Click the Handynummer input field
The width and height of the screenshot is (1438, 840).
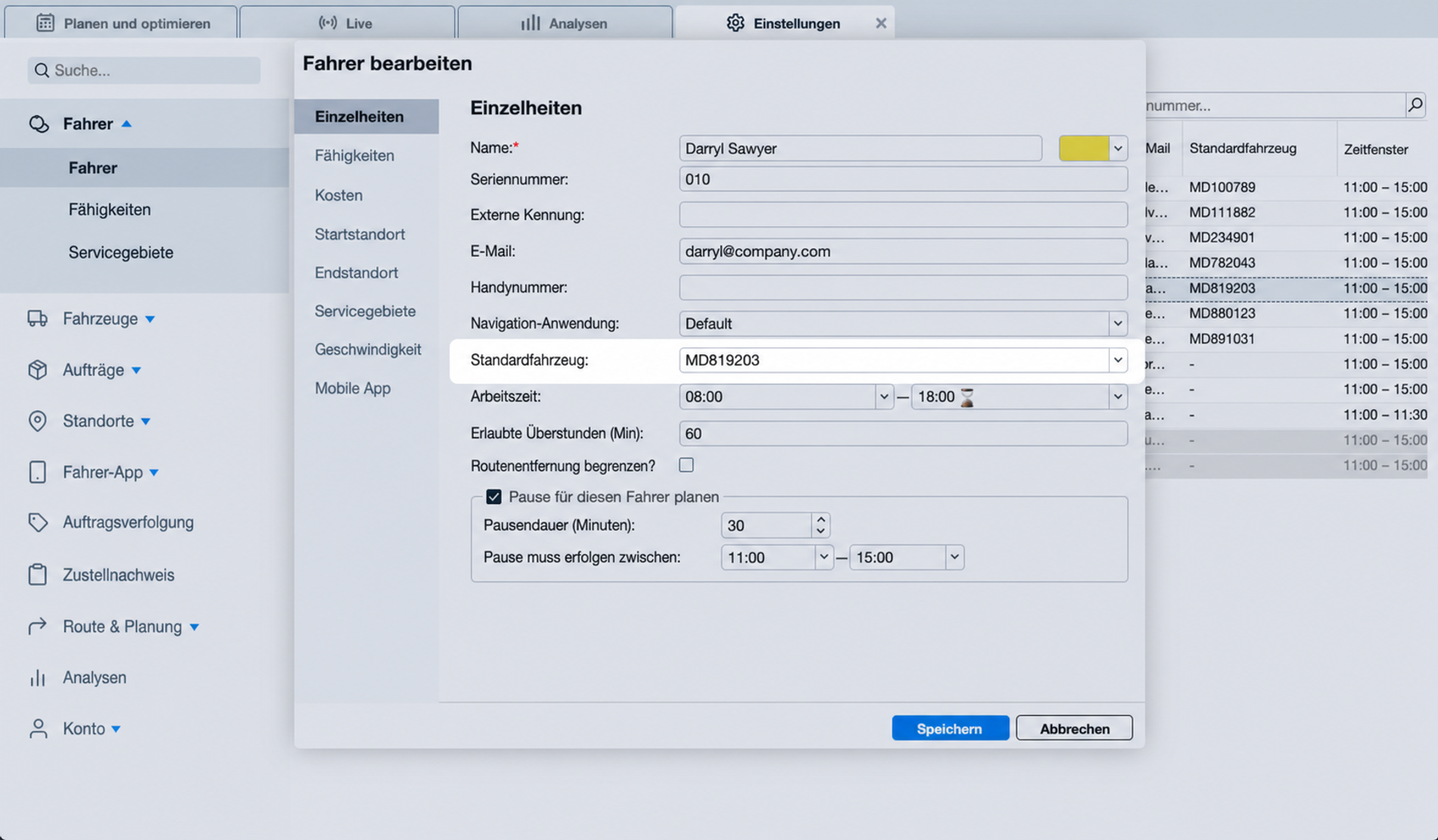903,288
